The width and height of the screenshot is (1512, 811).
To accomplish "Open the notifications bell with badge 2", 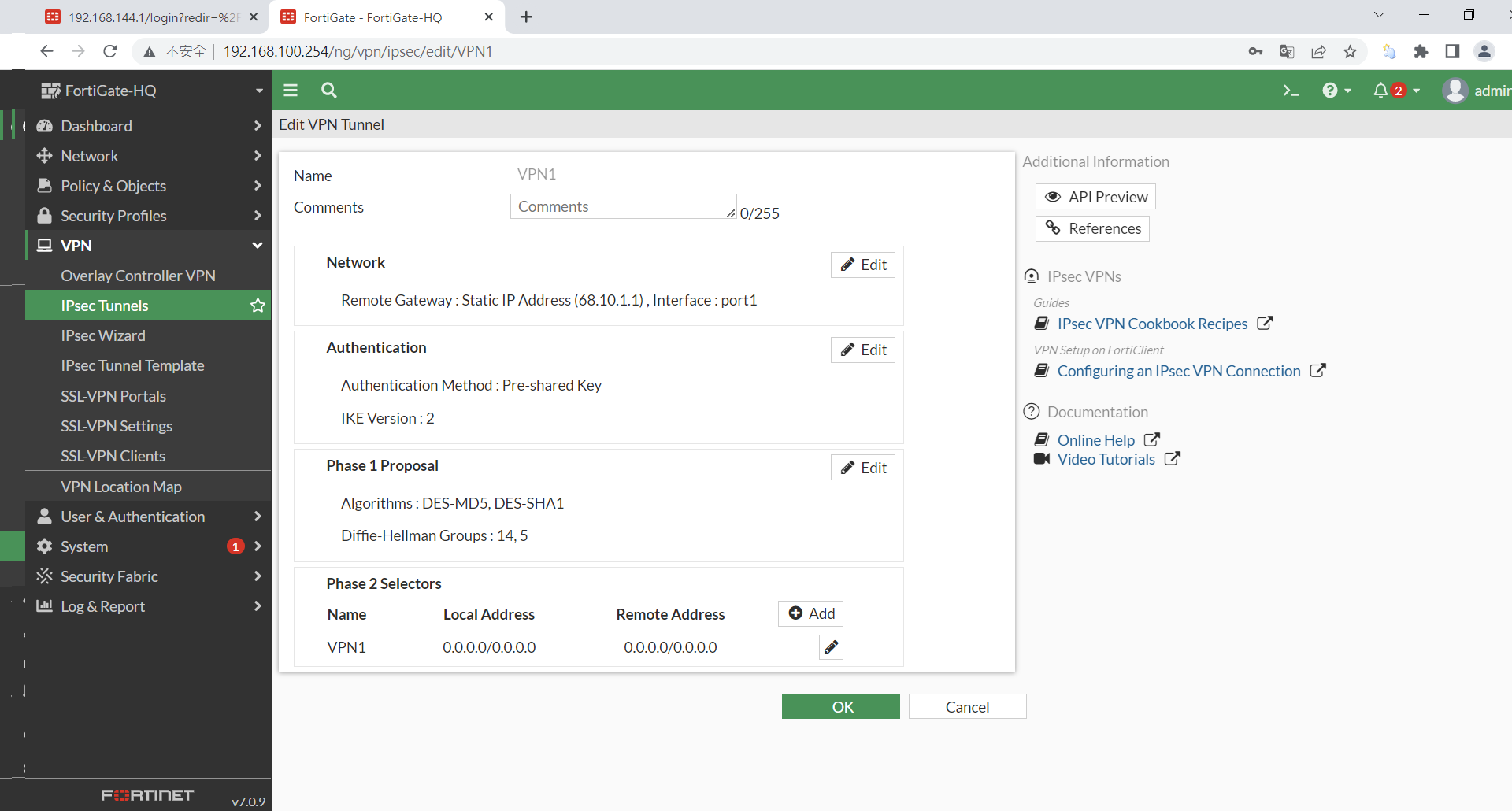I will click(x=1396, y=91).
